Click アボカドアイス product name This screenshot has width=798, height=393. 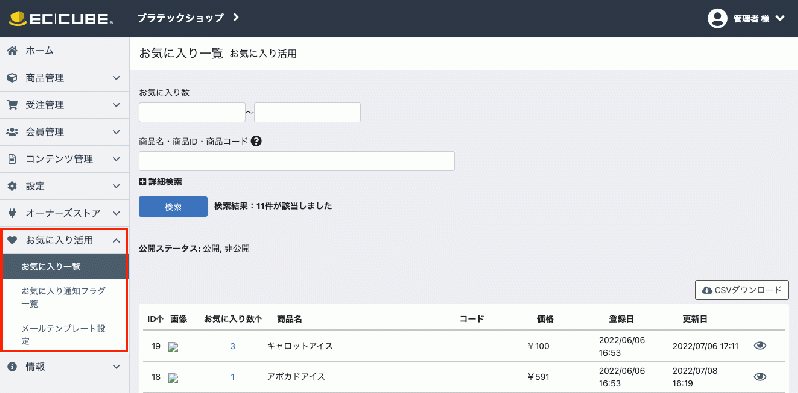[x=296, y=377]
